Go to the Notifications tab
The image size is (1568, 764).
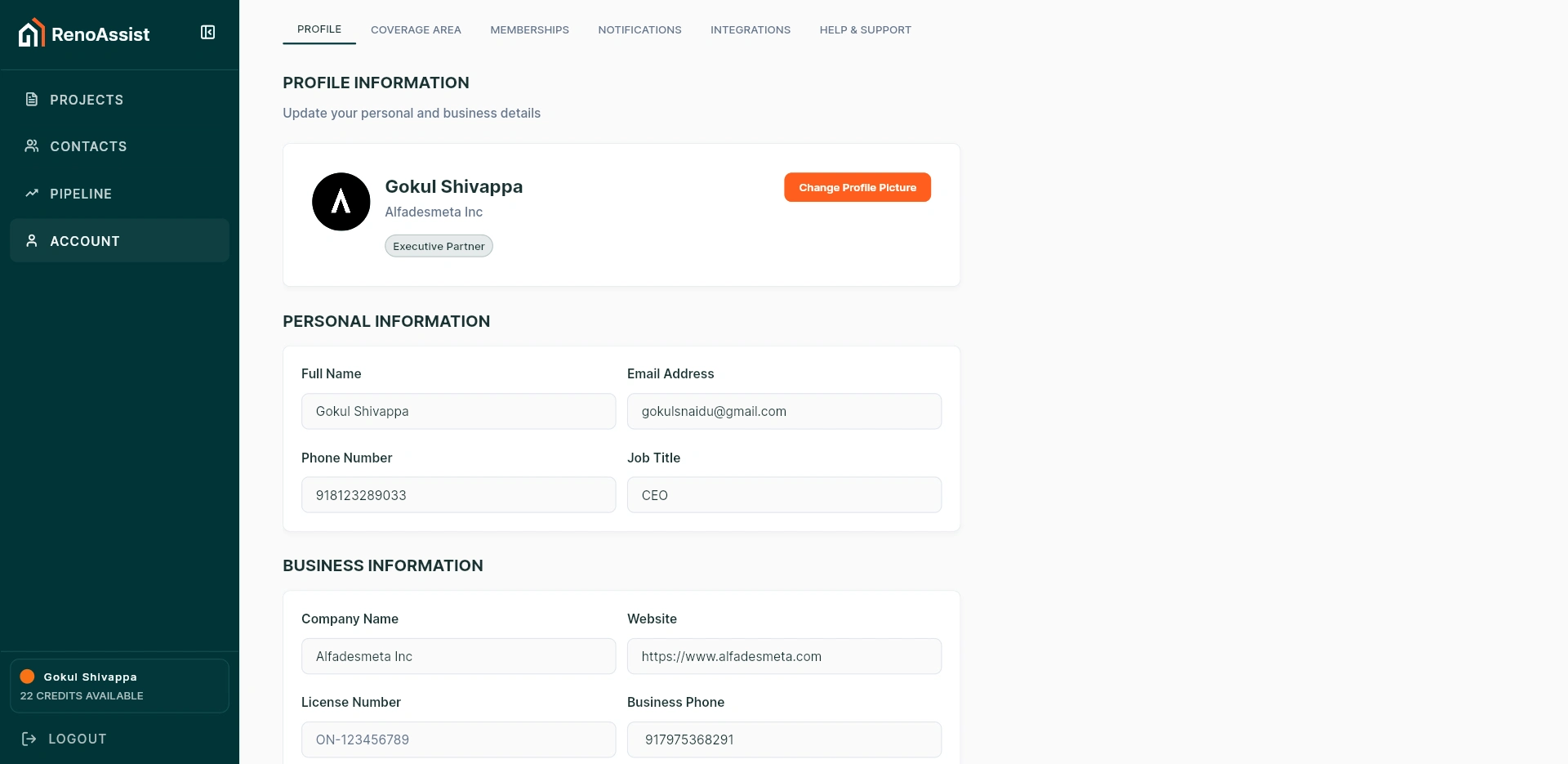[639, 30]
